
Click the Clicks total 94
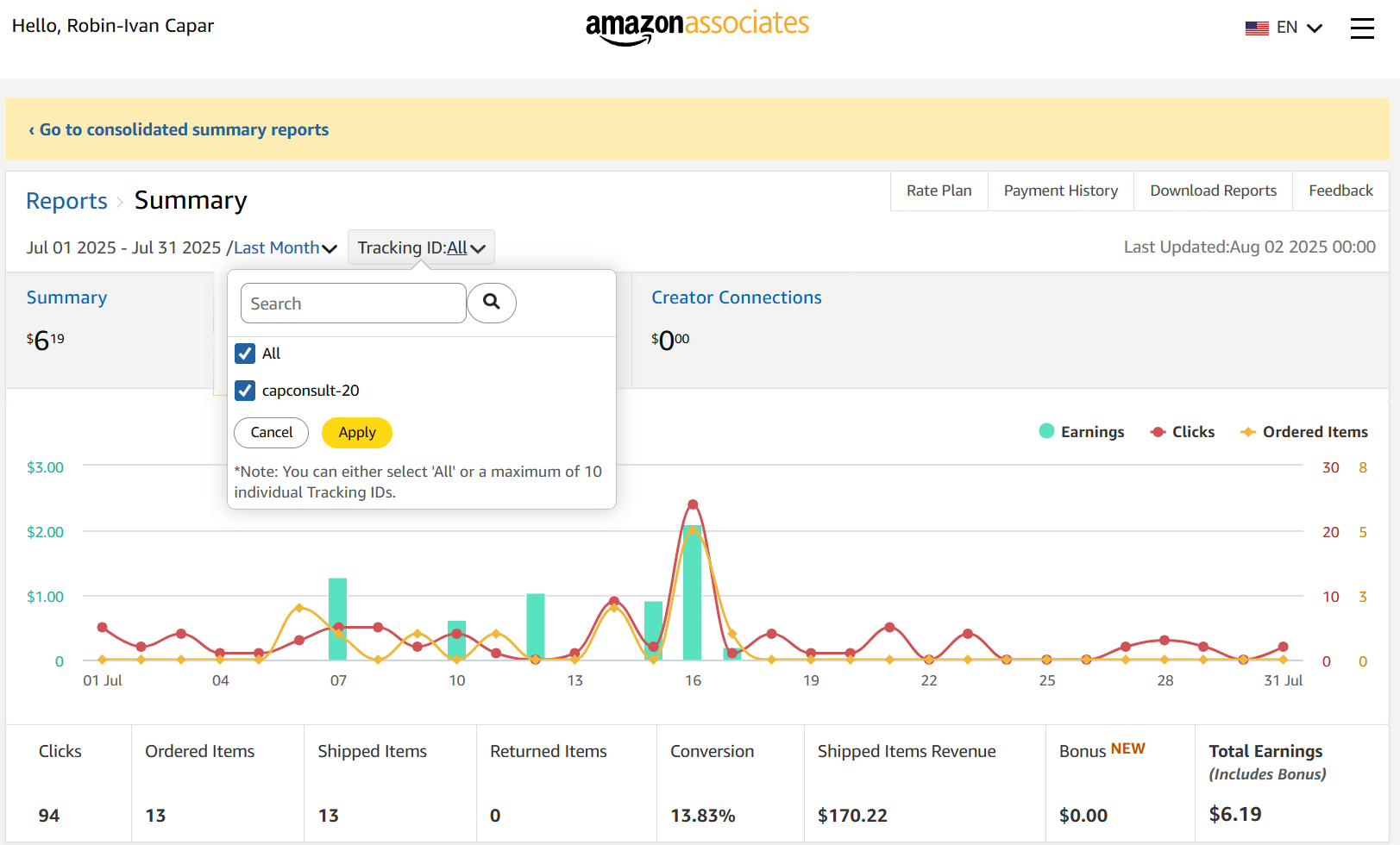click(x=49, y=816)
